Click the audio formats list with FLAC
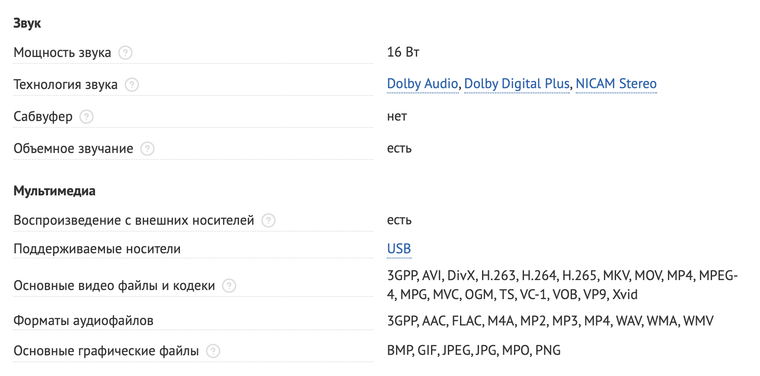Viewport: 760px width, 376px height. click(x=550, y=321)
